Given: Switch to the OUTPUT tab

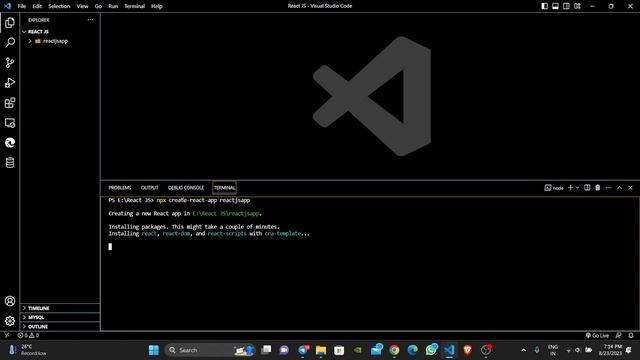Looking at the screenshot, I should pyautogui.click(x=149, y=188).
